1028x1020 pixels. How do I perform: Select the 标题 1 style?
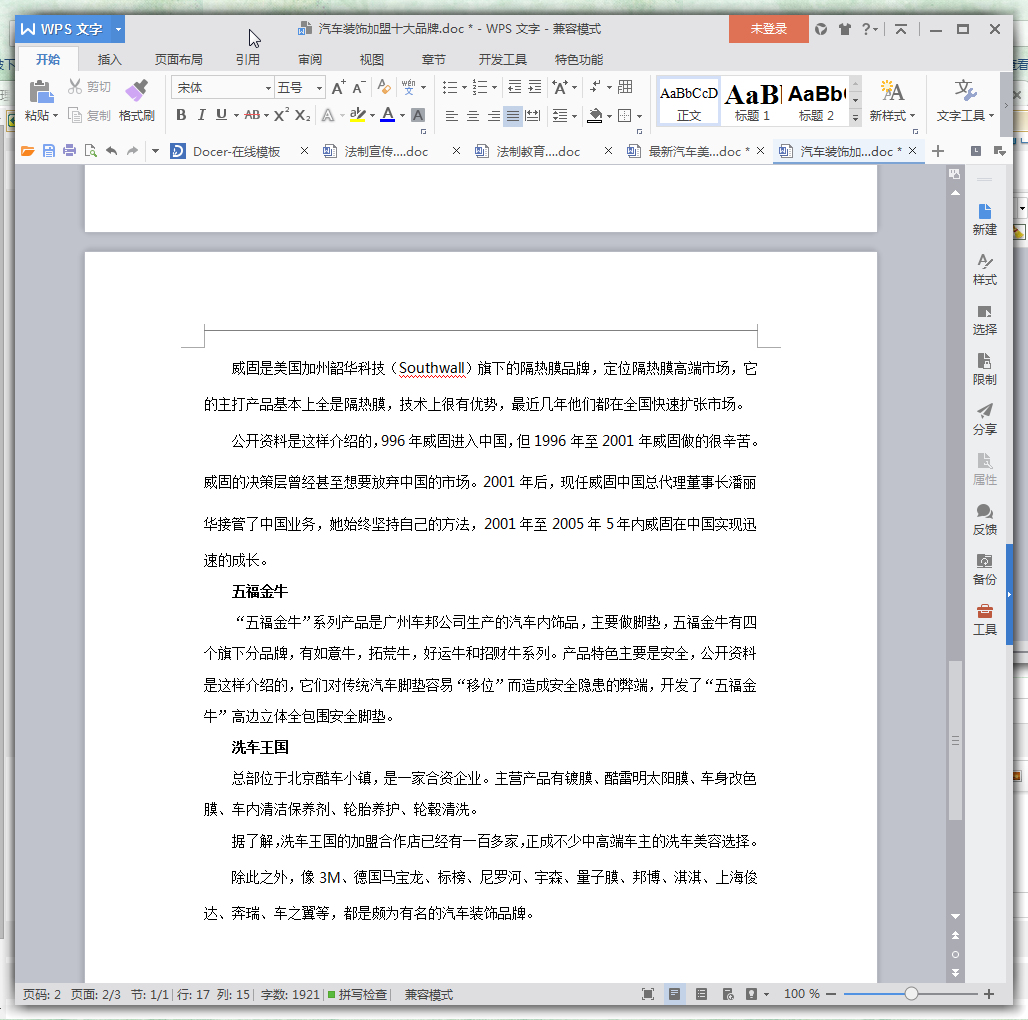click(752, 102)
